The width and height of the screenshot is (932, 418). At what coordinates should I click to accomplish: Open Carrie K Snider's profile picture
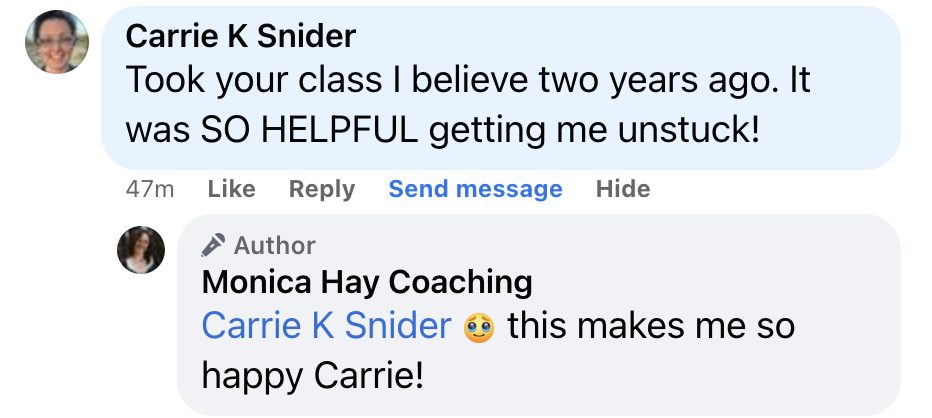click(x=57, y=42)
